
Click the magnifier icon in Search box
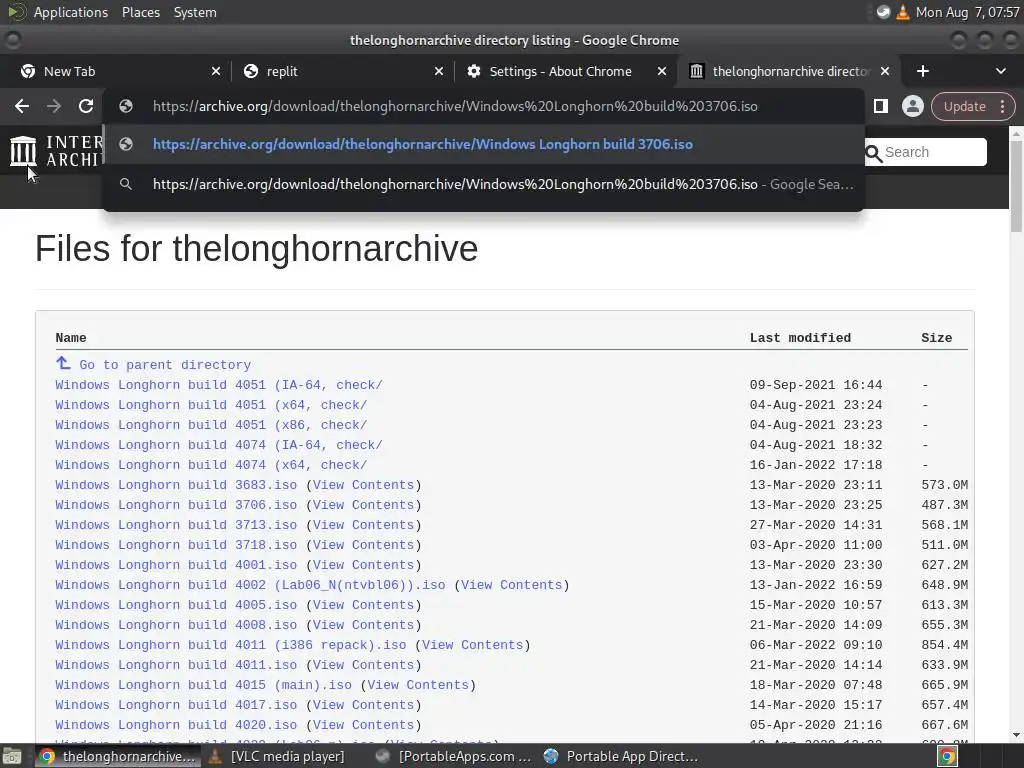click(873, 153)
